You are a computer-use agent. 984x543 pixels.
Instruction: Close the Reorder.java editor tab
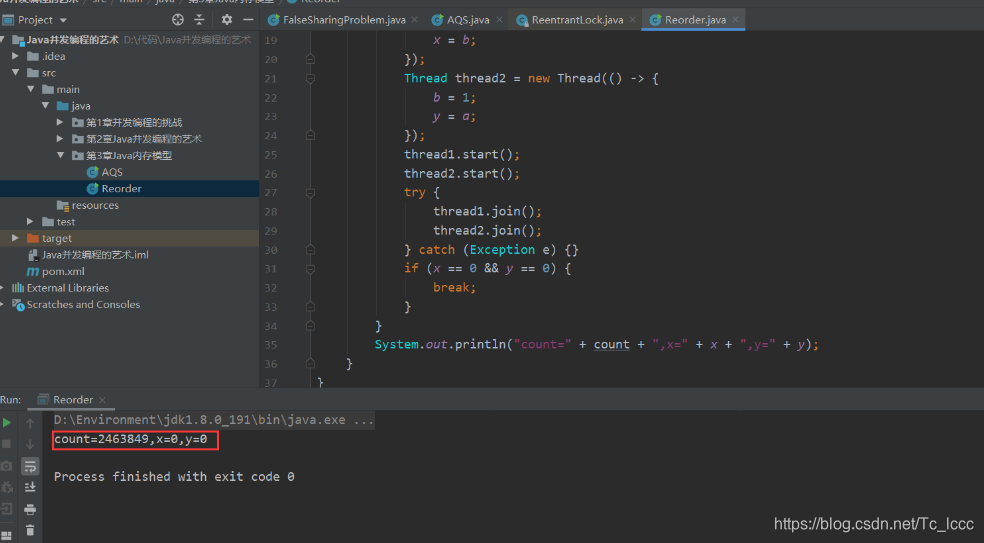click(735, 20)
